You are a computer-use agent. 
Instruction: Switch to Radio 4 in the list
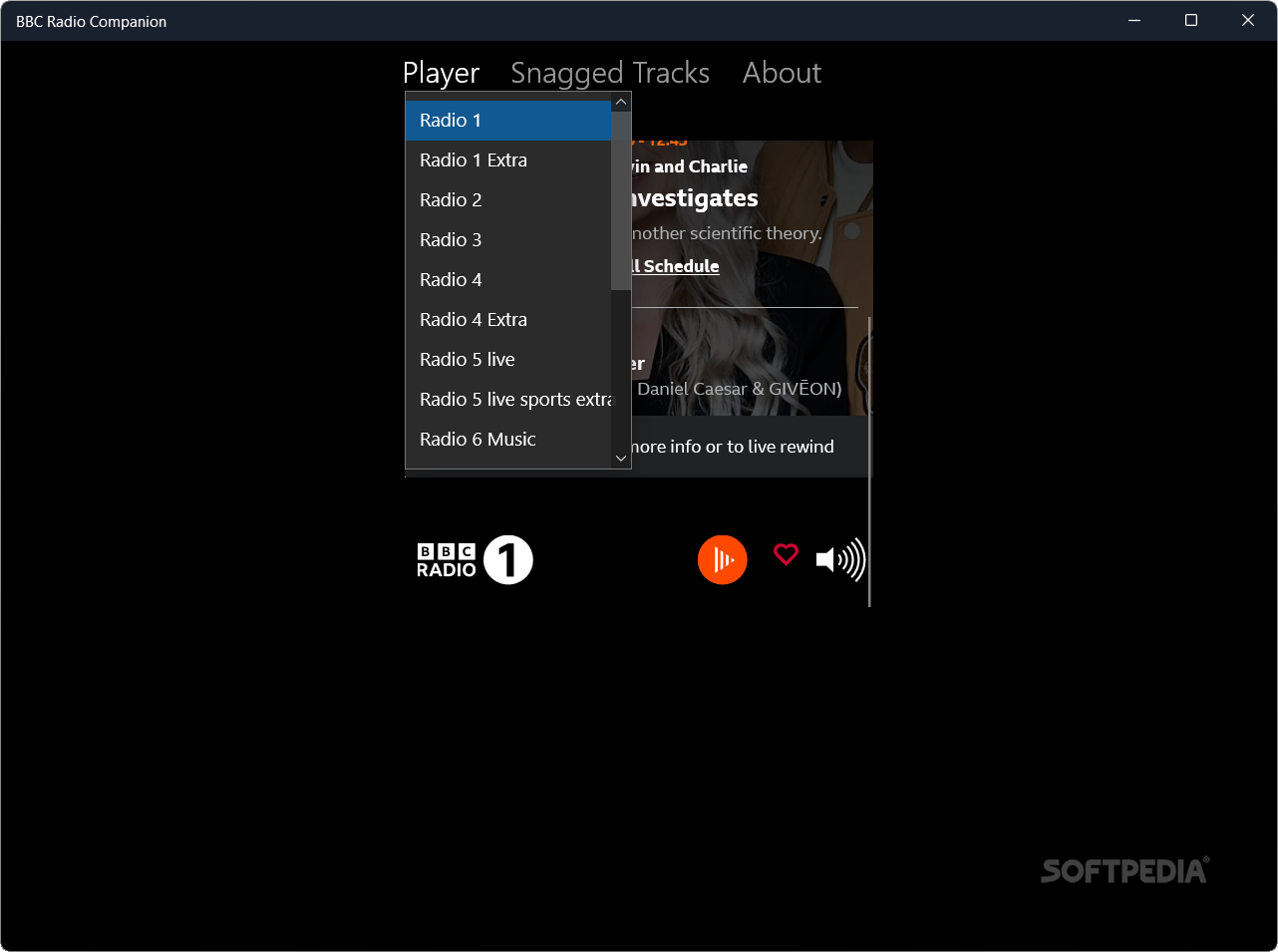pos(508,280)
